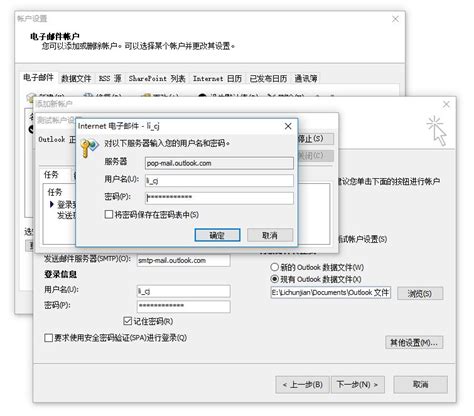Click the 浏览(S) button
The image size is (474, 416).
pyautogui.click(x=420, y=294)
